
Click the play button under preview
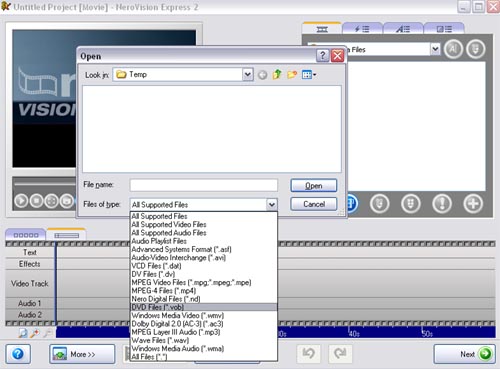(x=21, y=201)
